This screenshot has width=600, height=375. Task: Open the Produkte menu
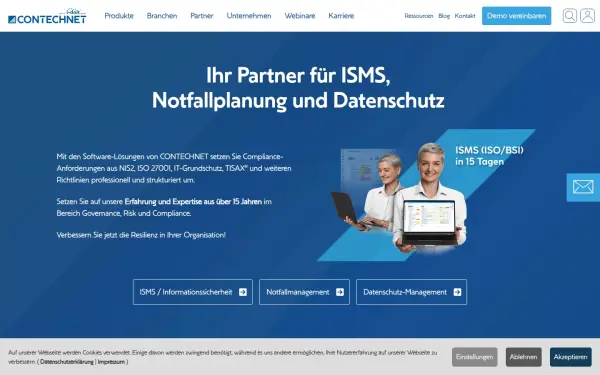click(119, 16)
